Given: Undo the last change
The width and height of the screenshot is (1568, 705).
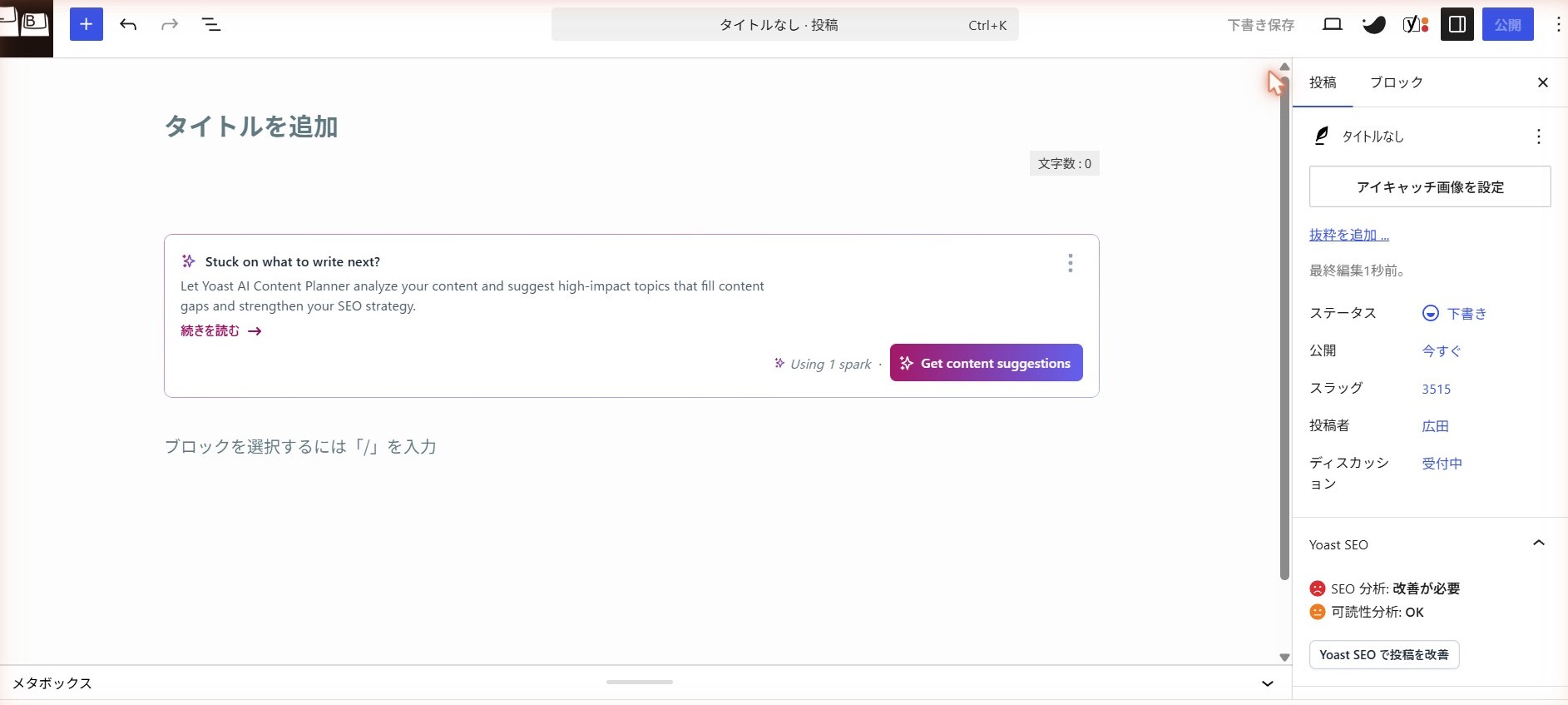Looking at the screenshot, I should tap(128, 24).
